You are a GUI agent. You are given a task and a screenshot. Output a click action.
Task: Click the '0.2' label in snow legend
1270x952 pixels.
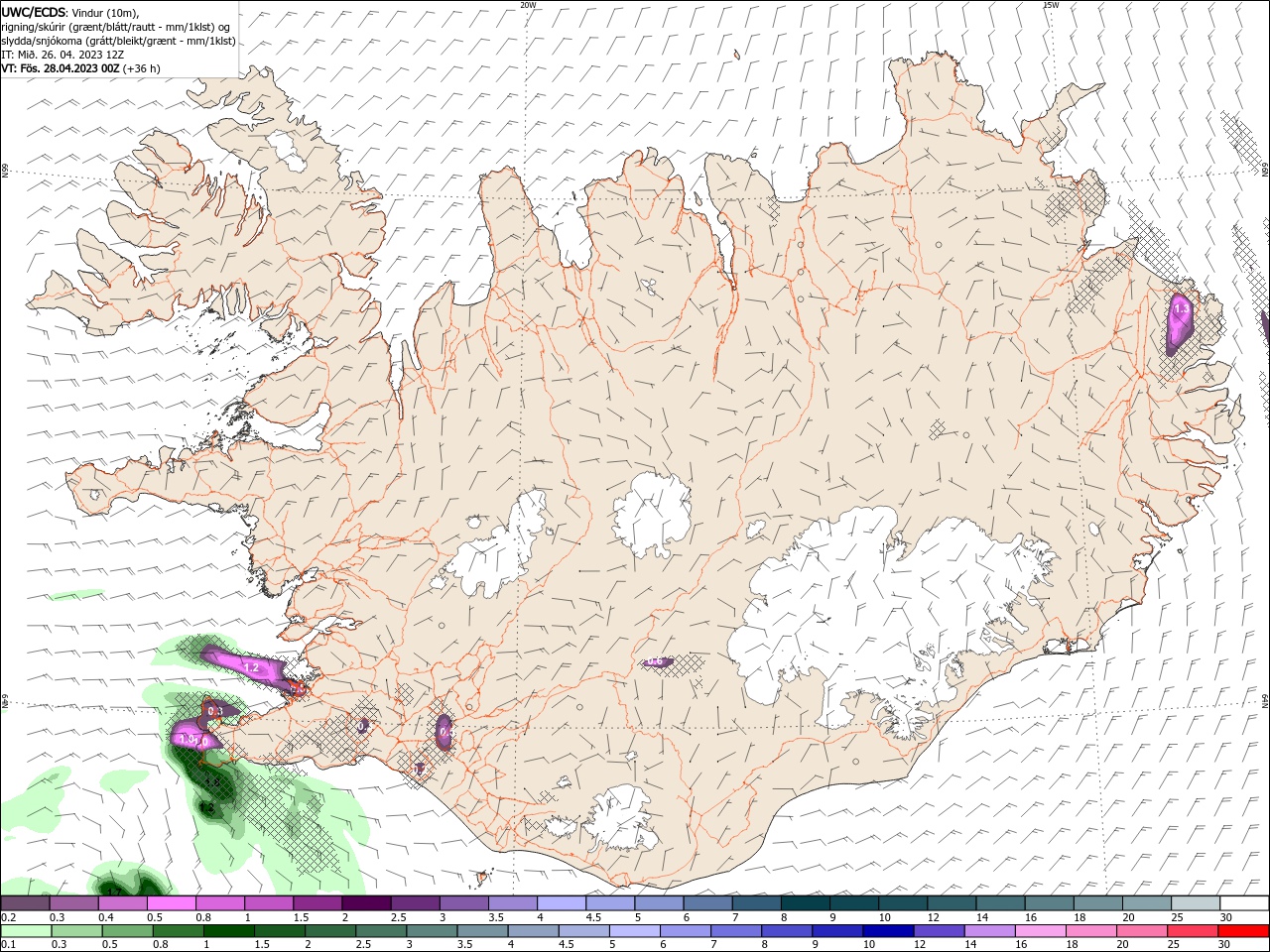coord(8,918)
